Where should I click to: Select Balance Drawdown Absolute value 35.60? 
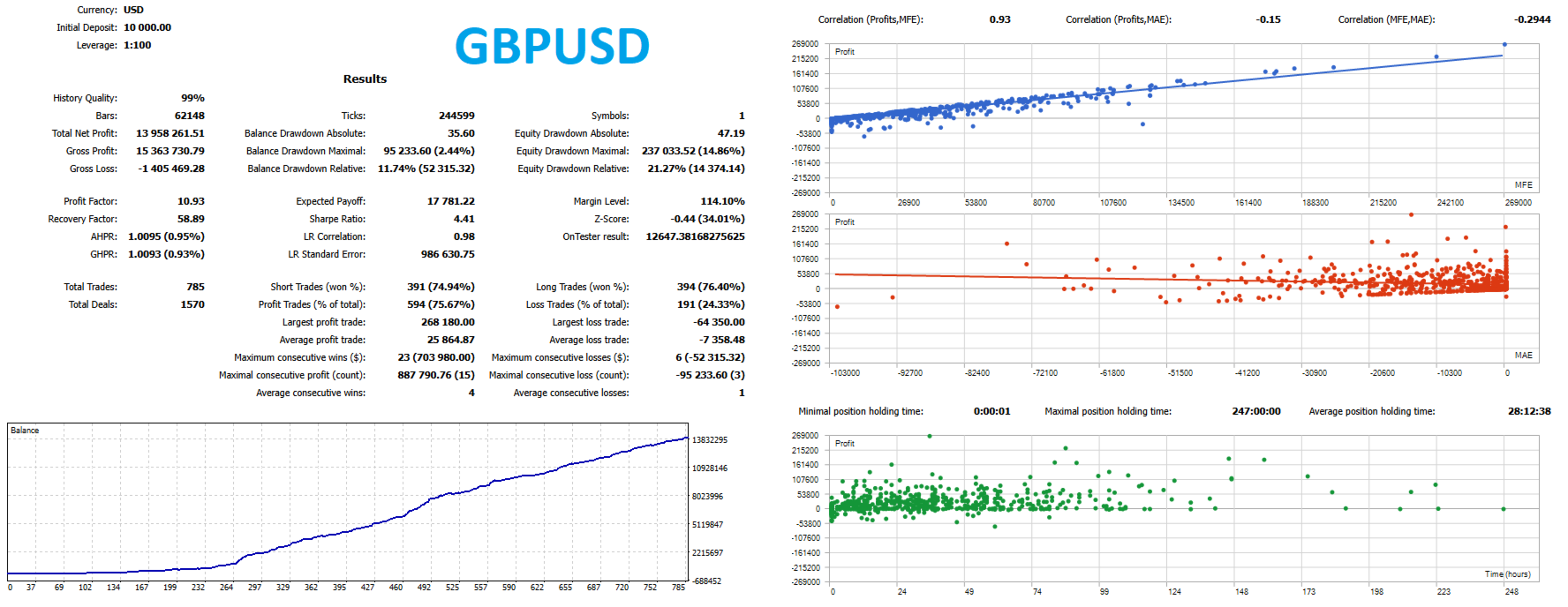pos(461,133)
